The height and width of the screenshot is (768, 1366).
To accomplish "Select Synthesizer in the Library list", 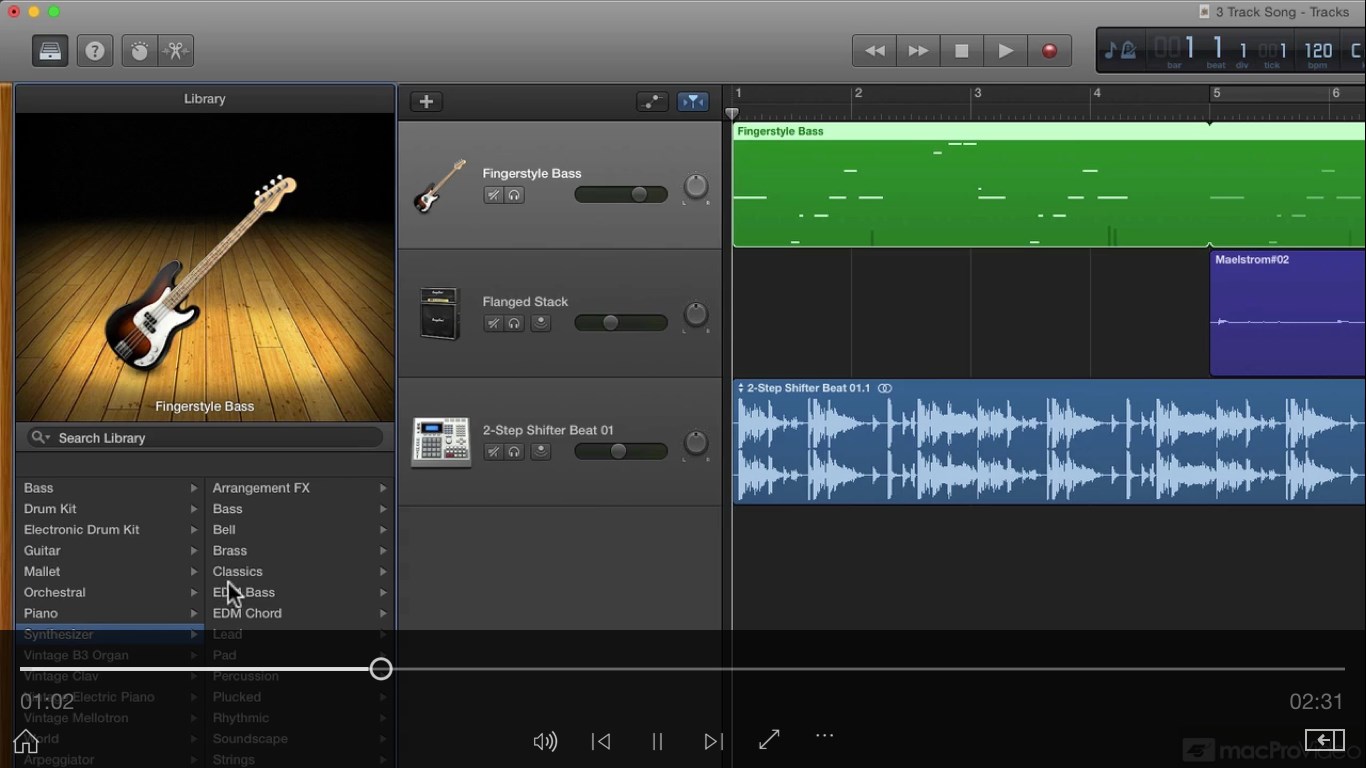I will 58,634.
